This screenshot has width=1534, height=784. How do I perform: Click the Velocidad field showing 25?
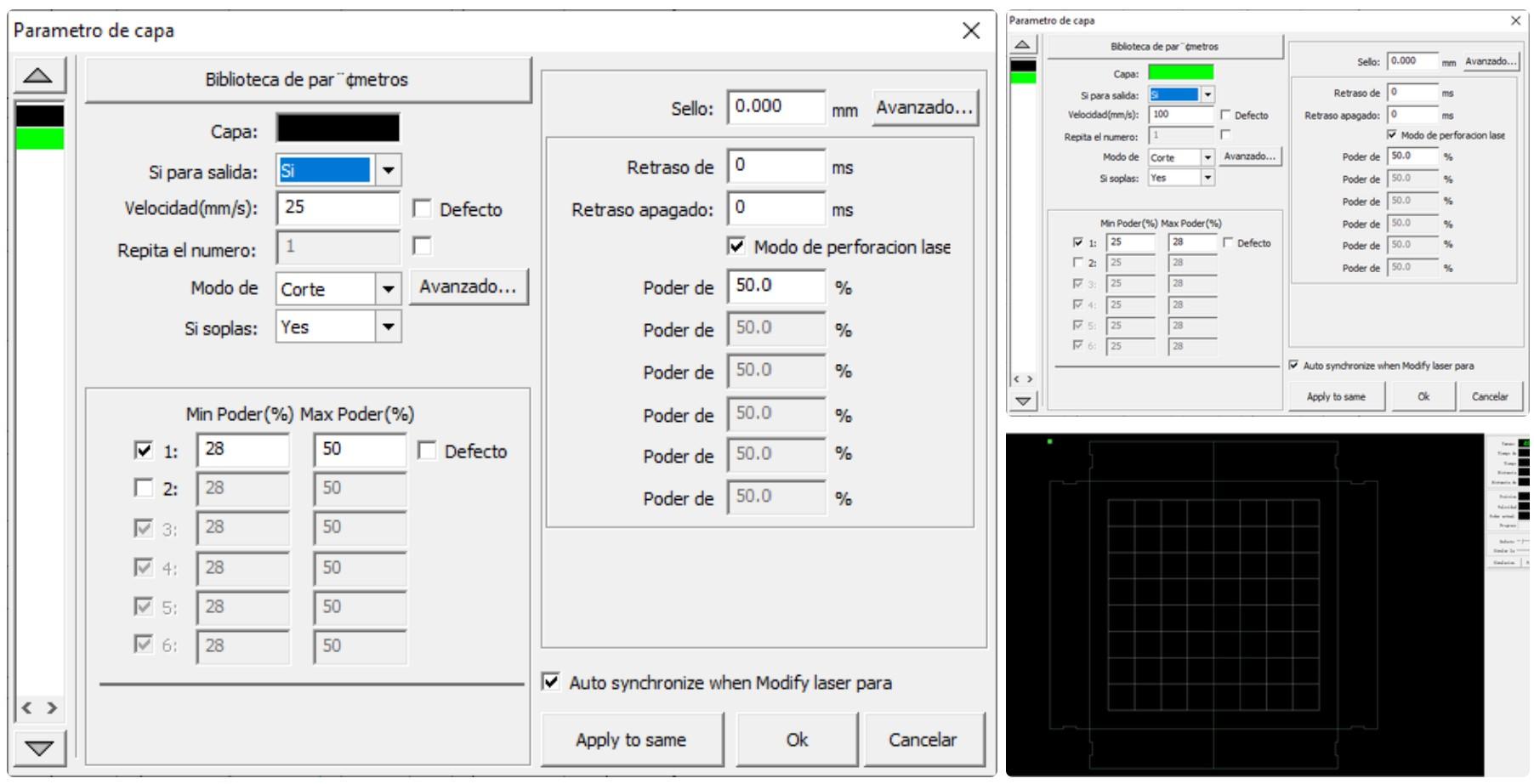coord(338,207)
